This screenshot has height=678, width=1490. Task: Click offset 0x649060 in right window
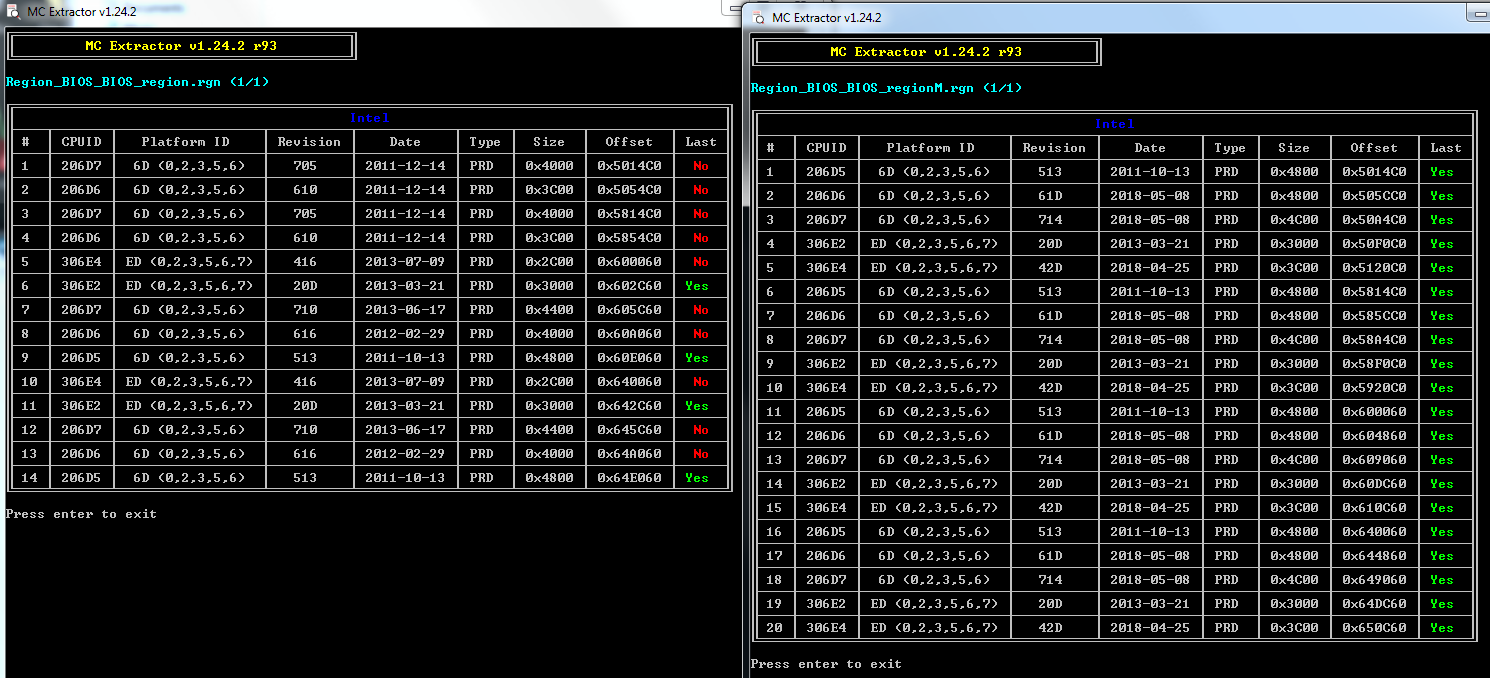(x=1374, y=580)
